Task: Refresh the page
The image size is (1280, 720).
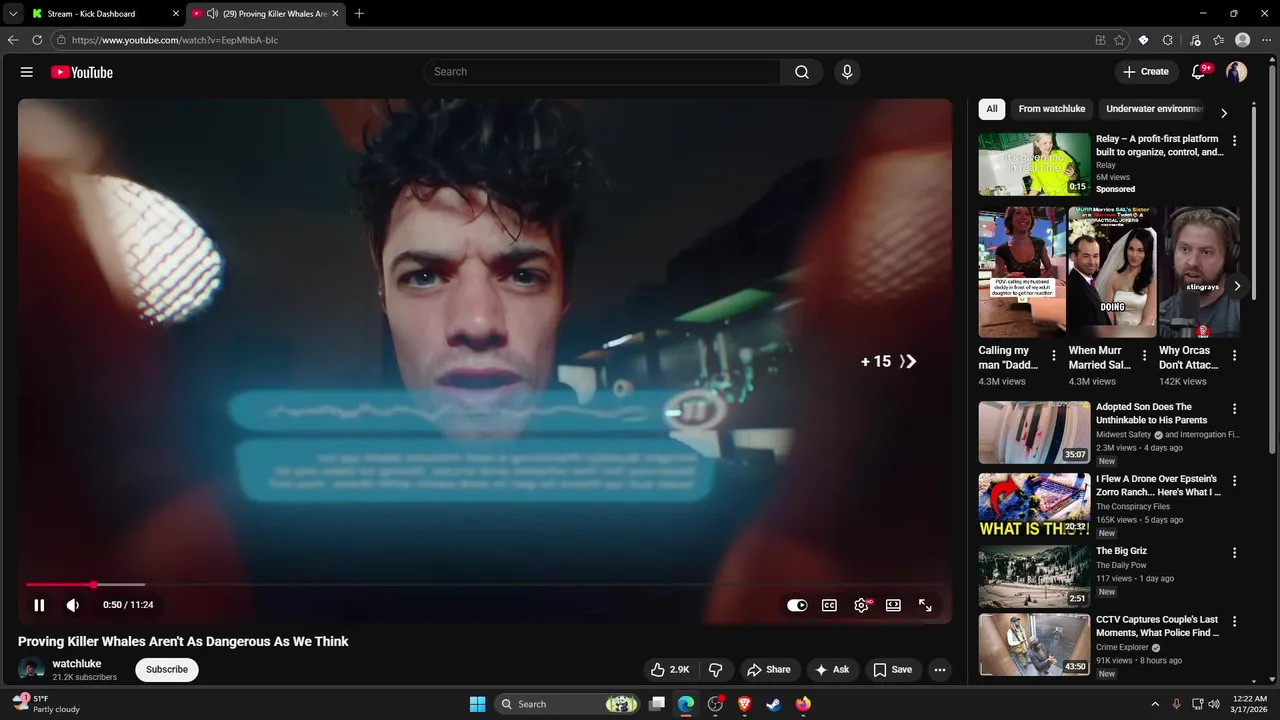Action: 37,40
